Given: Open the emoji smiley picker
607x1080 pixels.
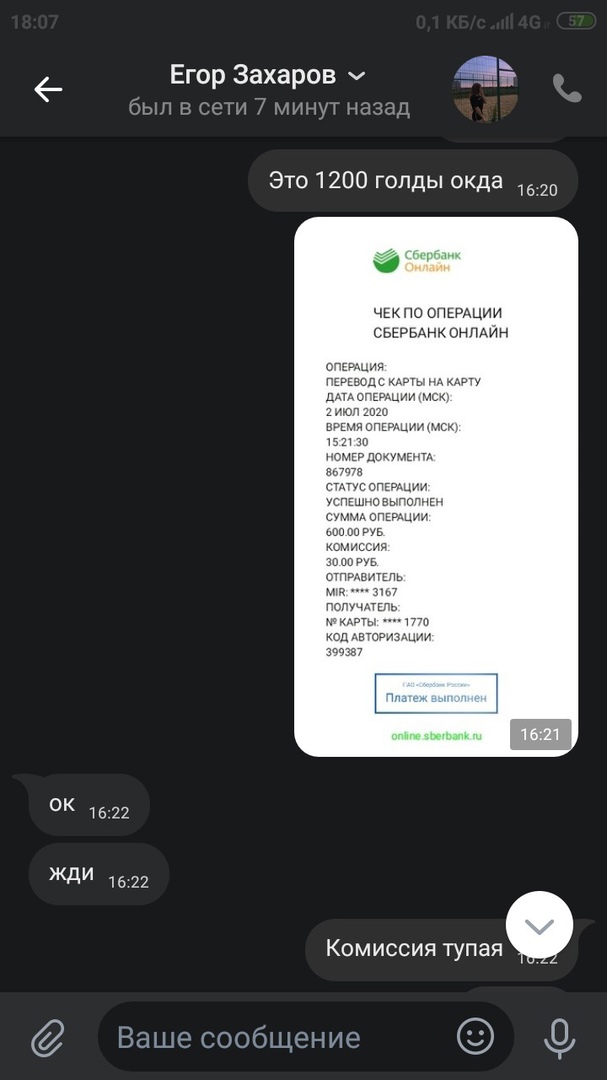Looking at the screenshot, I should [x=475, y=1036].
